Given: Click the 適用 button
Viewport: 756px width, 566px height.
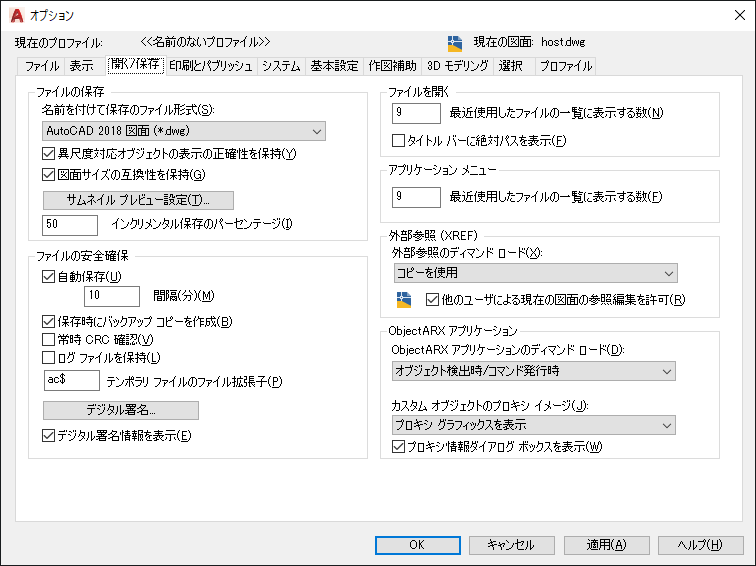Looking at the screenshot, I should tap(607, 545).
